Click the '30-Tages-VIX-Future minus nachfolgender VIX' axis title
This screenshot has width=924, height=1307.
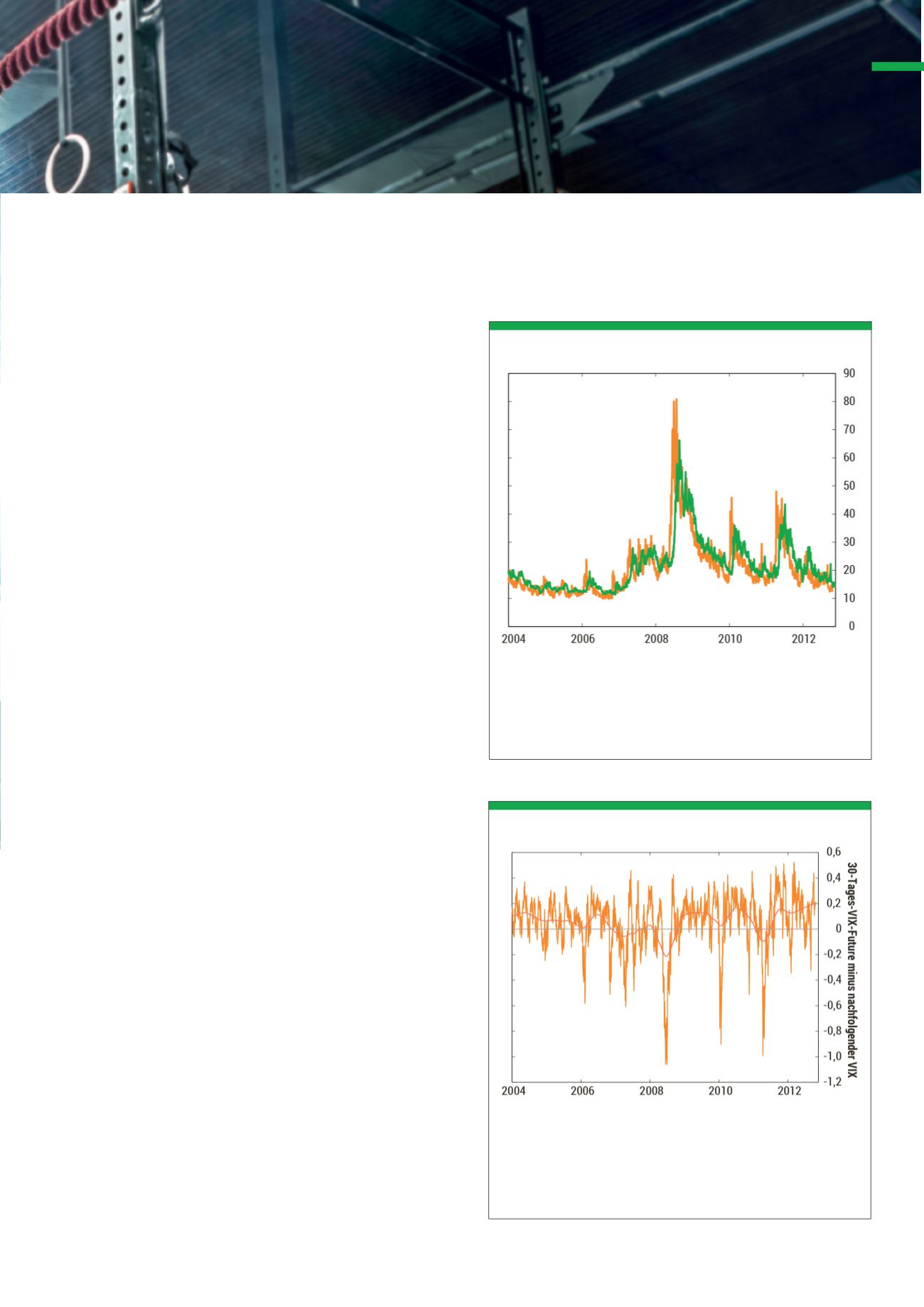pos(853,970)
